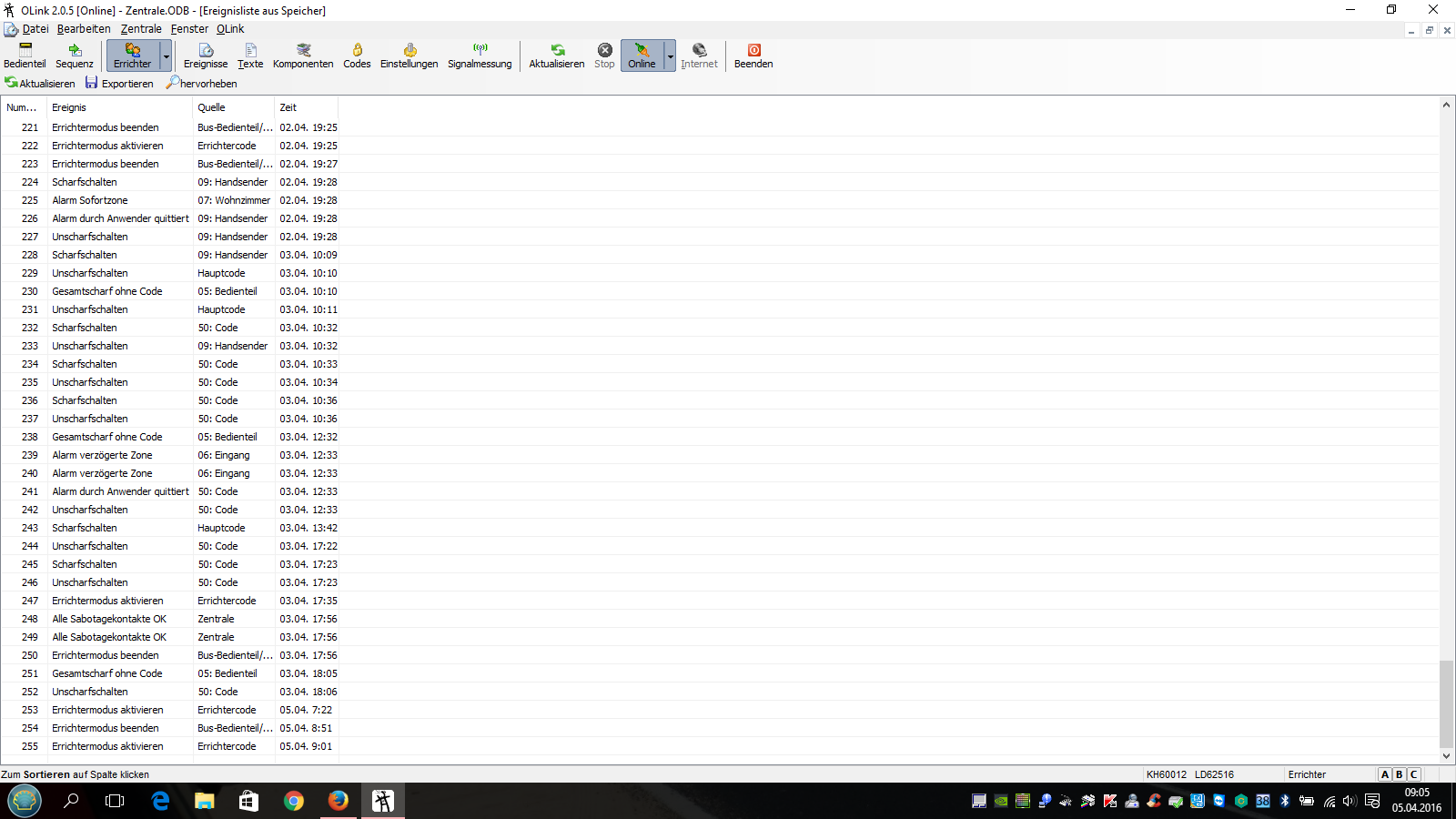The image size is (1456, 819).
Task: Open the Fenster menu
Action: (189, 29)
